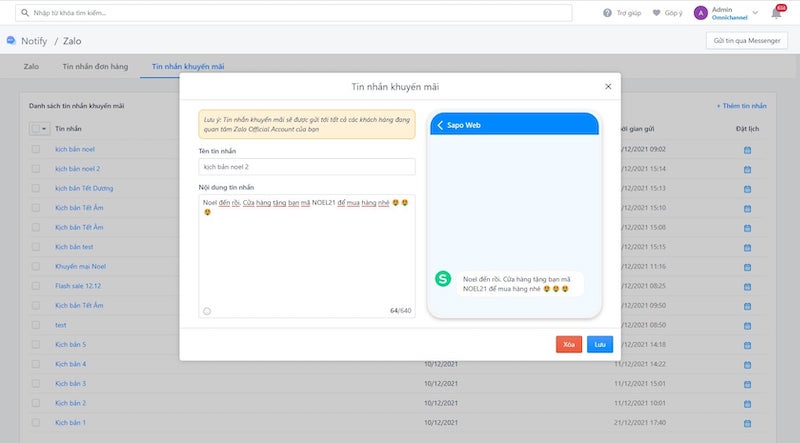Tick the checkbox for Kịch bản 1

click(x=36, y=422)
